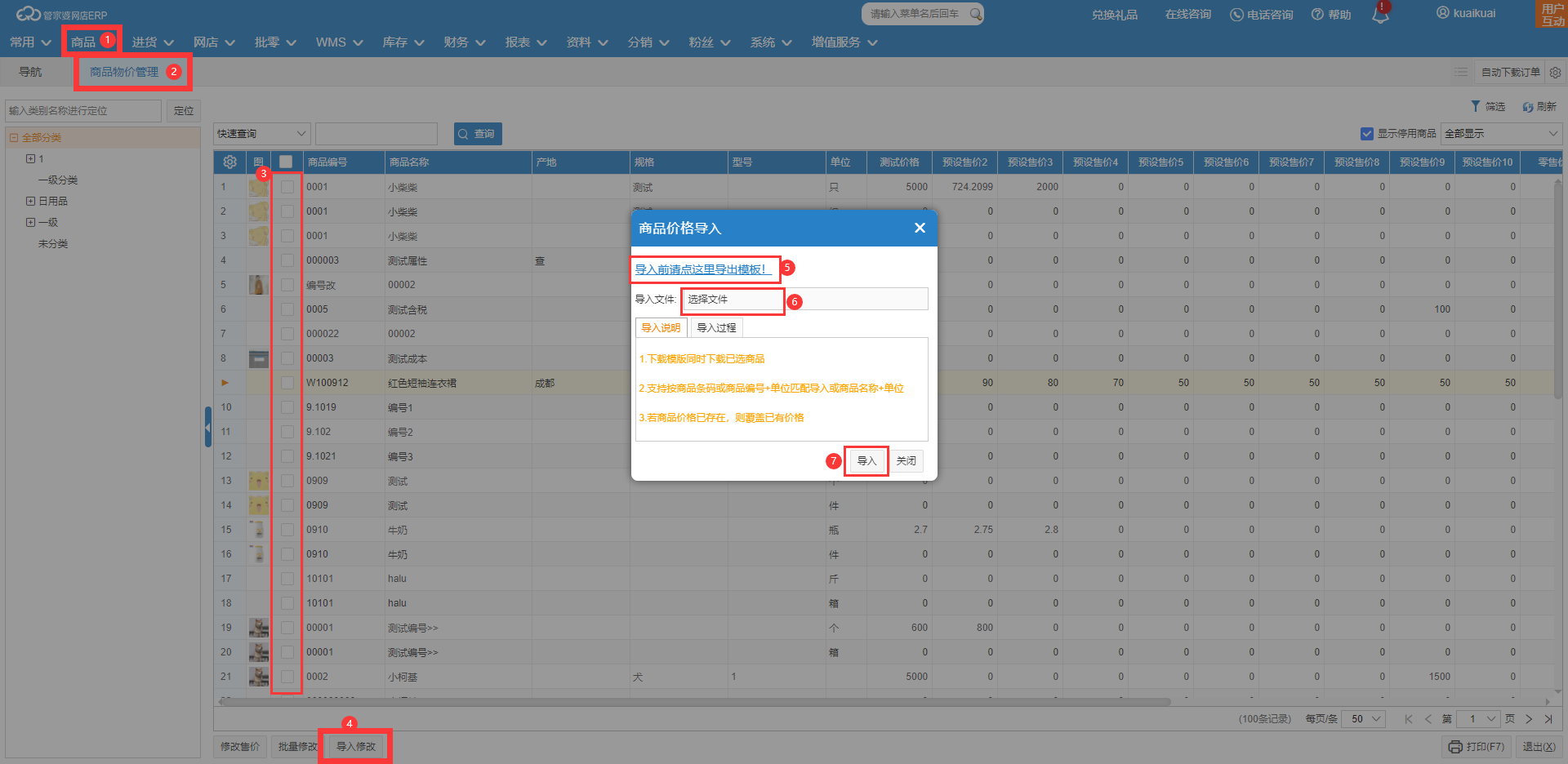Switch to the 导入过程 tab
The image size is (1568, 764).
point(716,328)
